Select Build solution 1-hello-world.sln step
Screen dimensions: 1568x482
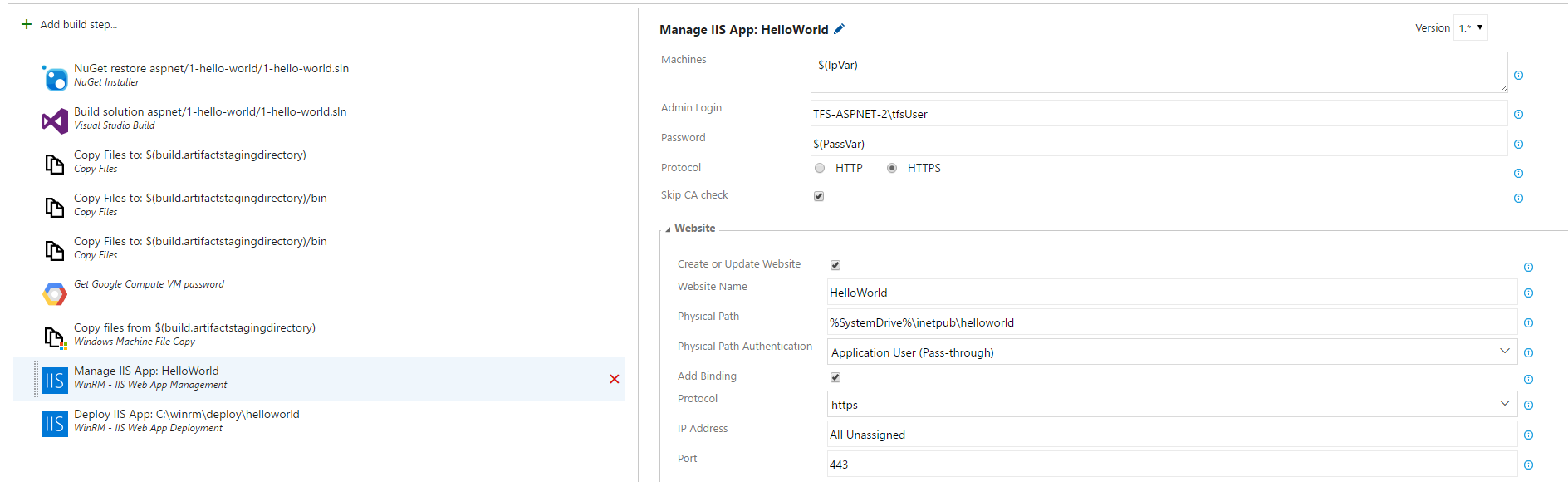pos(210,112)
